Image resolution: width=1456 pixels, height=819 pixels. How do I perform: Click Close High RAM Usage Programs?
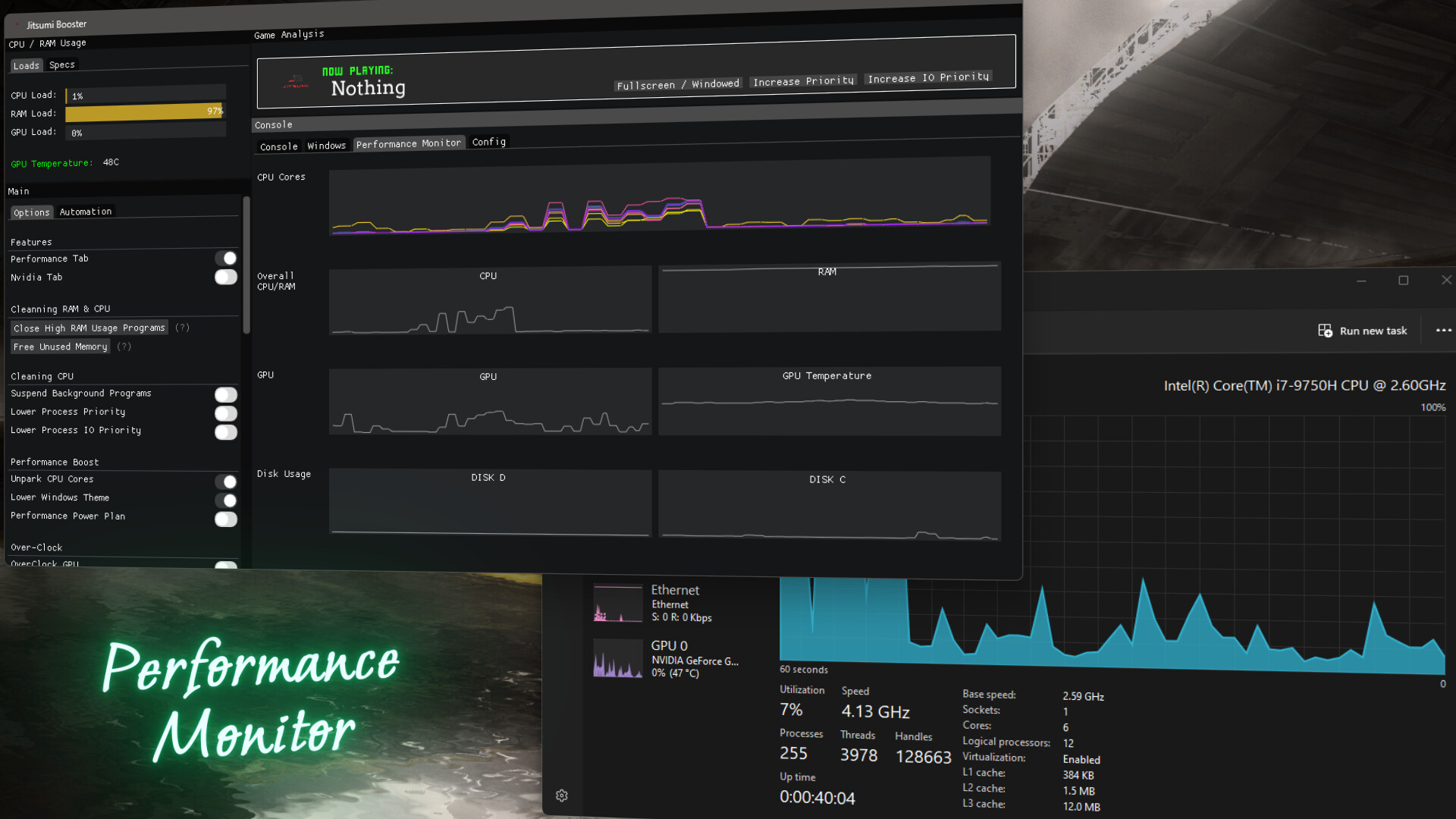89,328
